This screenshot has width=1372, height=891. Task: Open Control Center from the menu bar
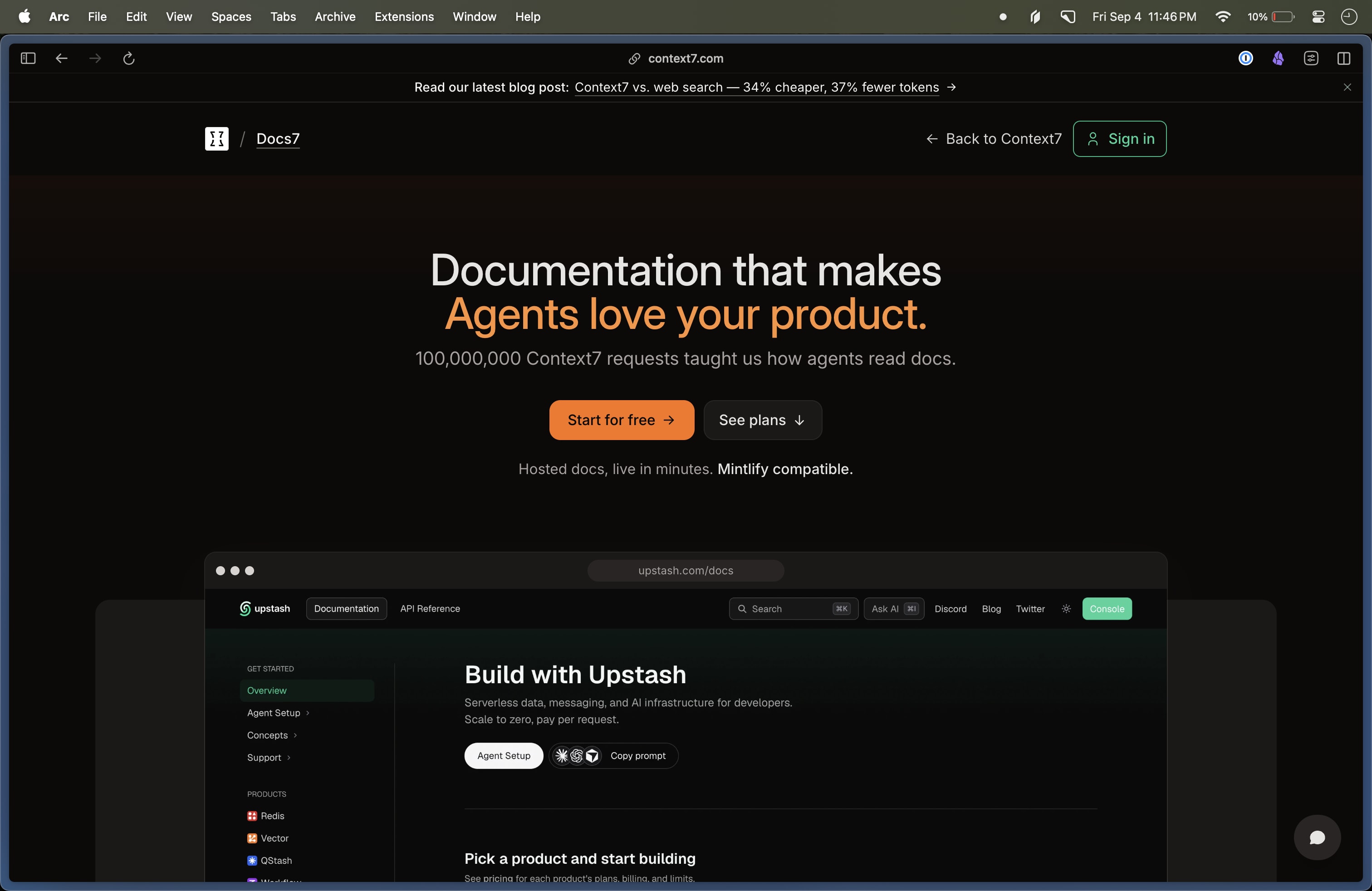click(1318, 17)
